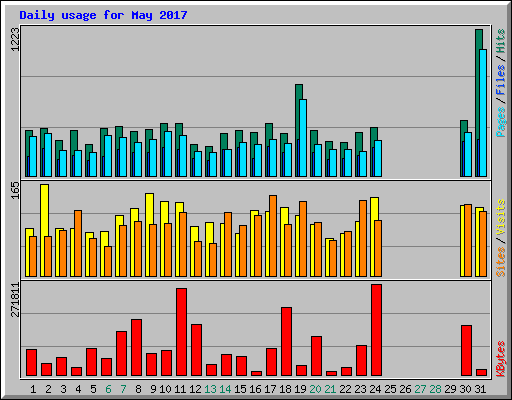This screenshot has width=512, height=400.
Task: Click the red KBytes bar for day 8
Action: pos(136,348)
